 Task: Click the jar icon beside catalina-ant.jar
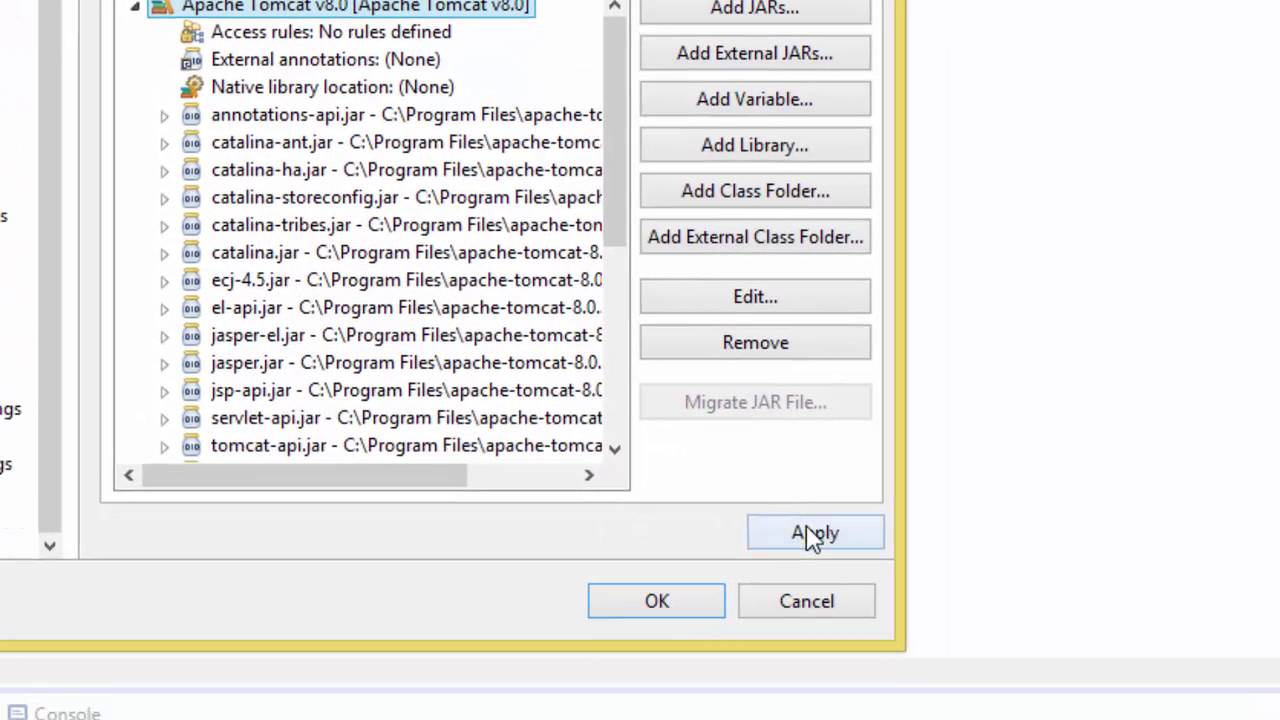[191, 143]
